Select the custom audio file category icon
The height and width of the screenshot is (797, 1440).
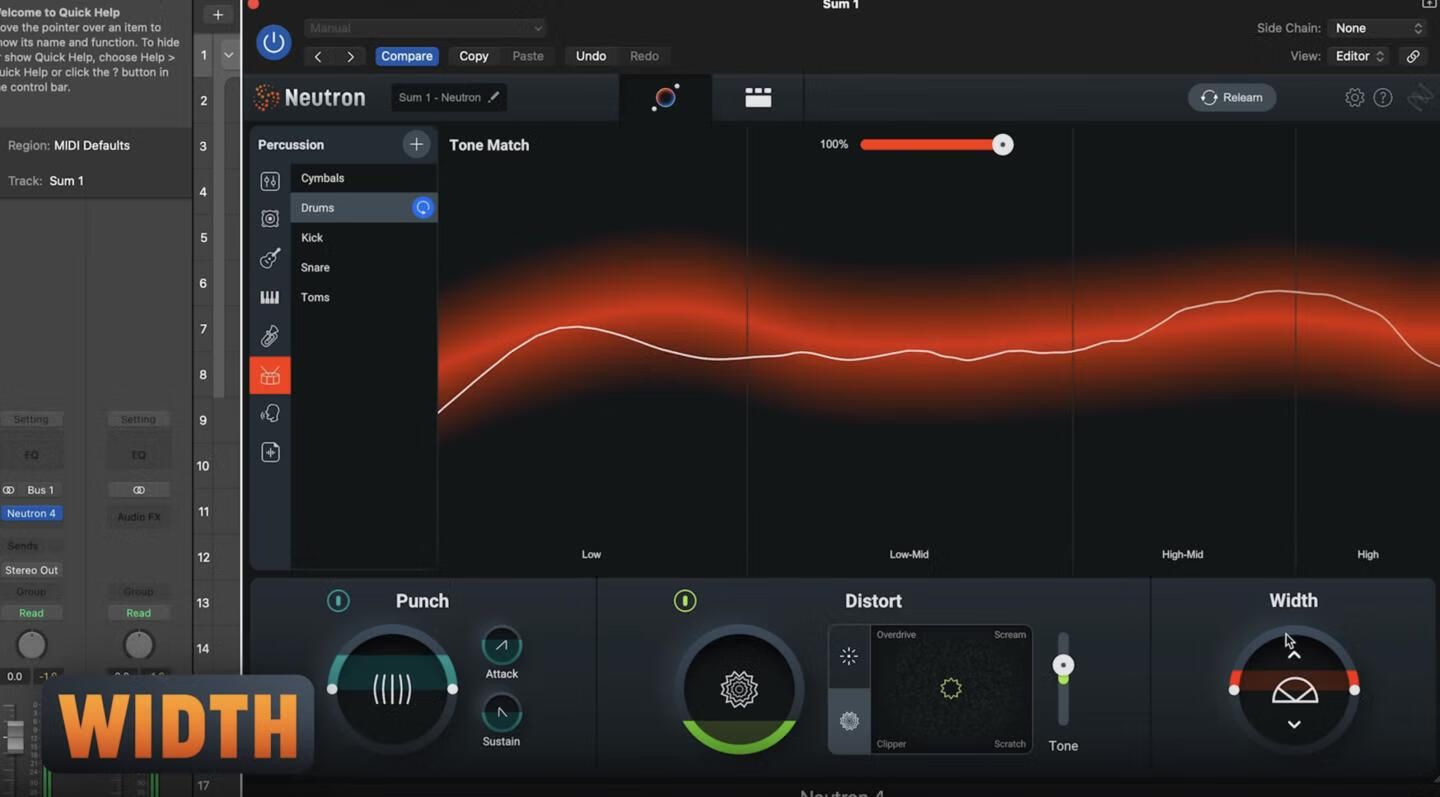point(270,452)
